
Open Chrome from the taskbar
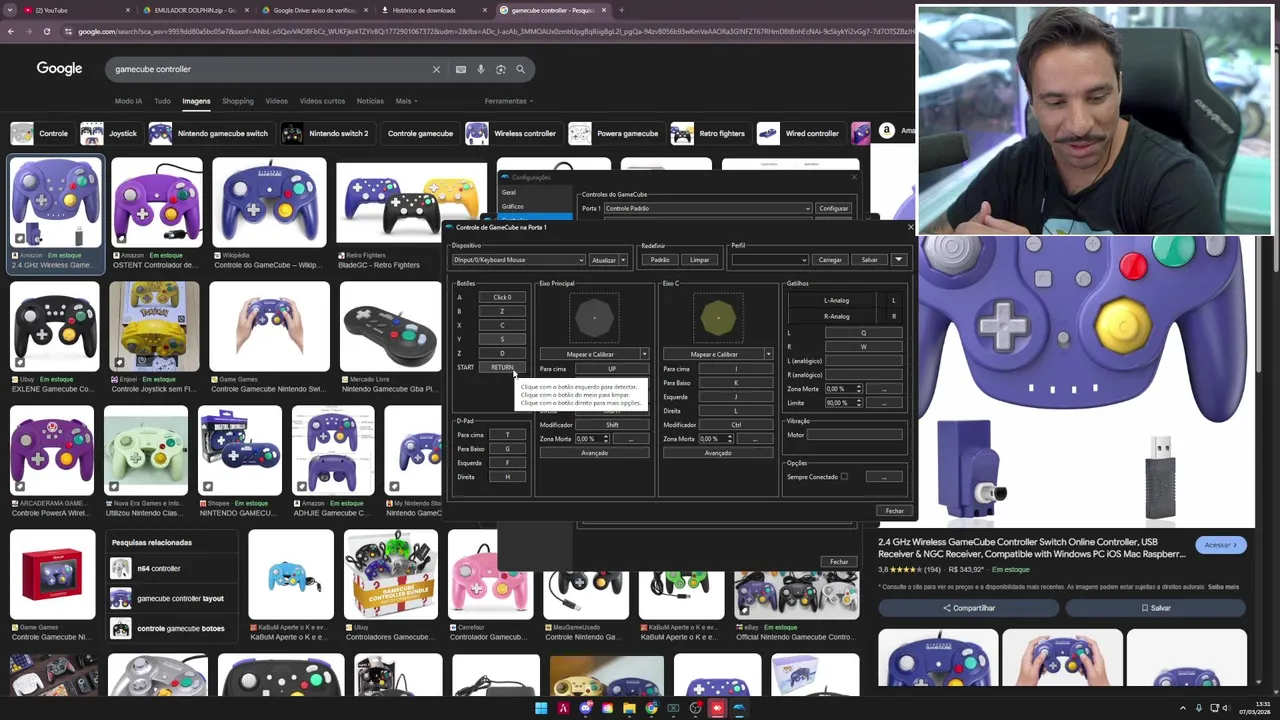[651, 708]
